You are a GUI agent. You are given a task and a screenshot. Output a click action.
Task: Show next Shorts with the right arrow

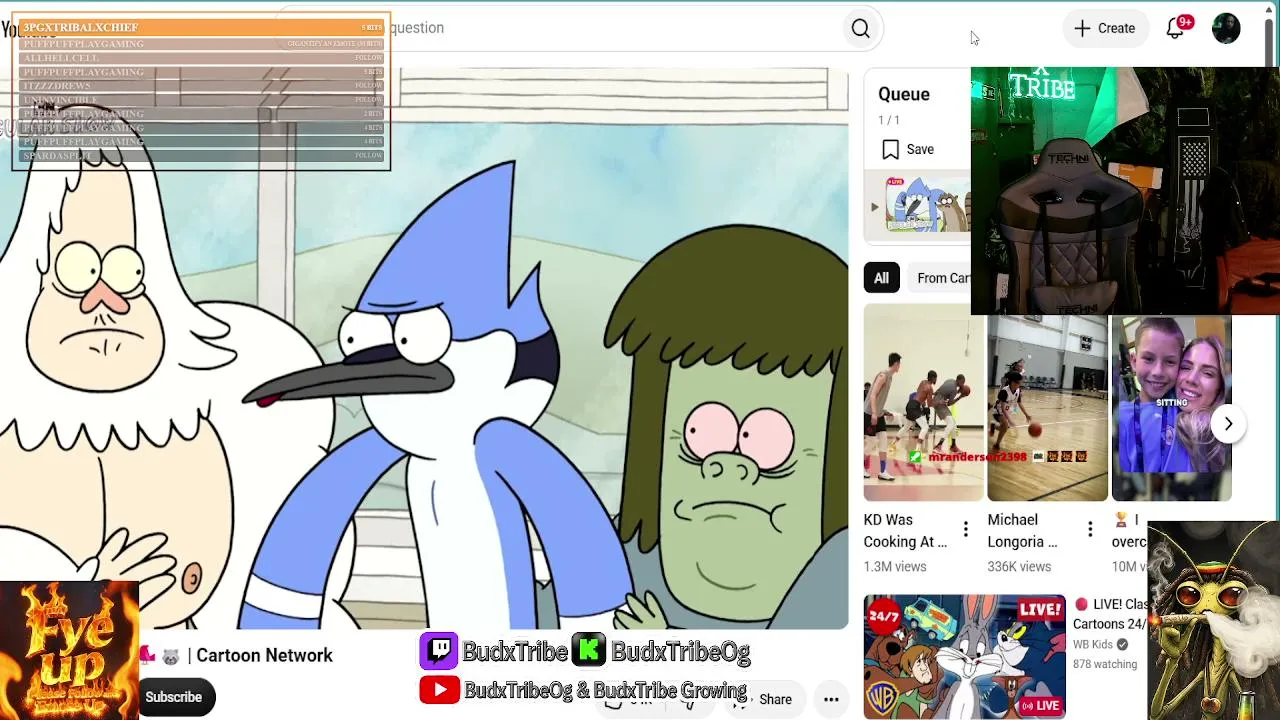click(1228, 424)
